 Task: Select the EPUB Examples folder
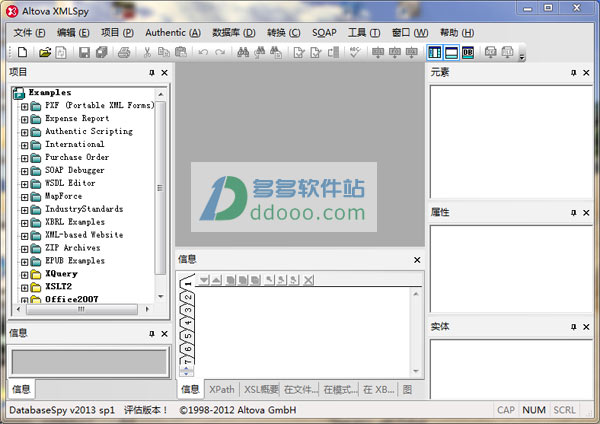(x=75, y=261)
